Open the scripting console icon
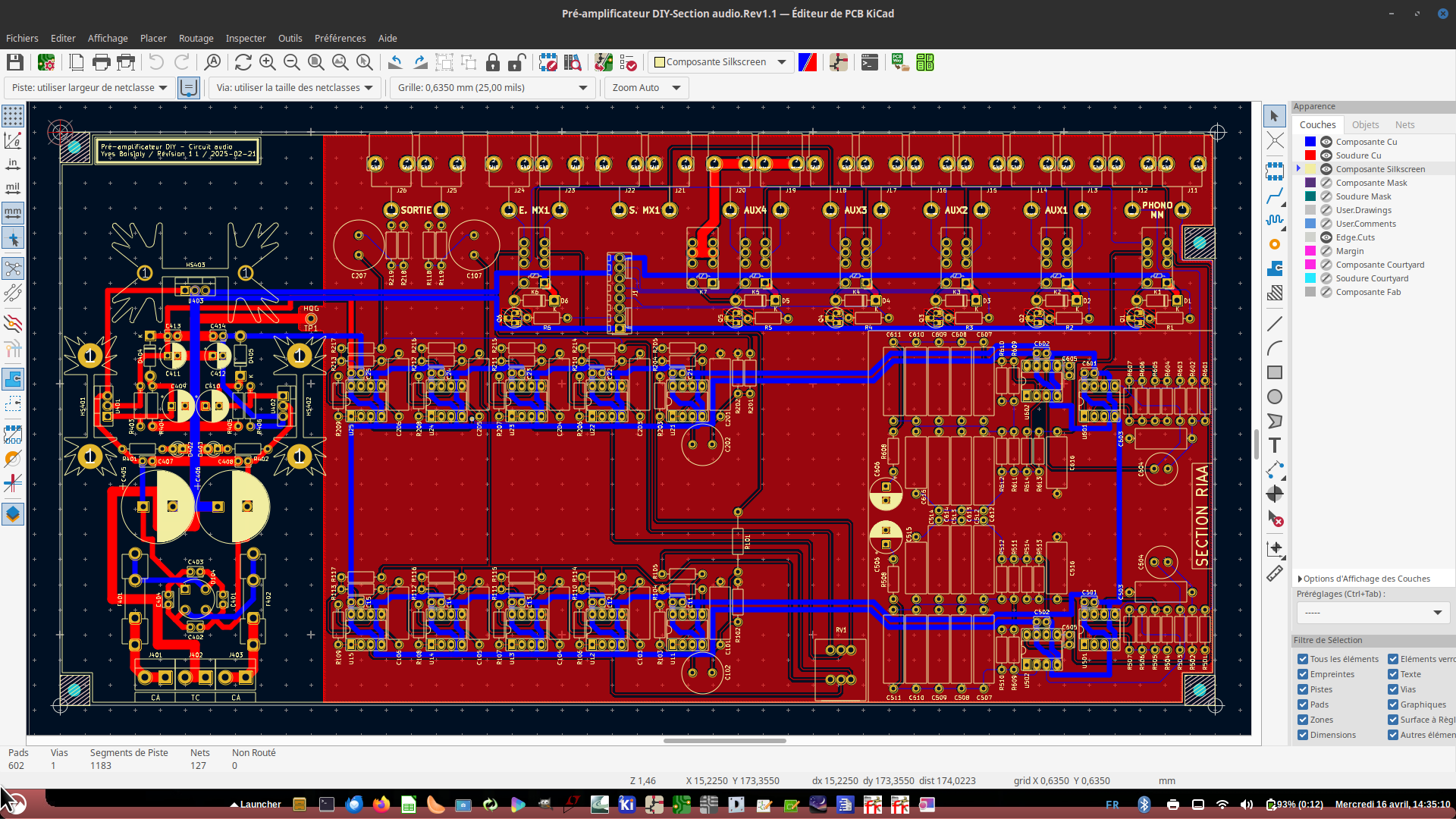Viewport: 1456px width, 819px height. (x=870, y=62)
